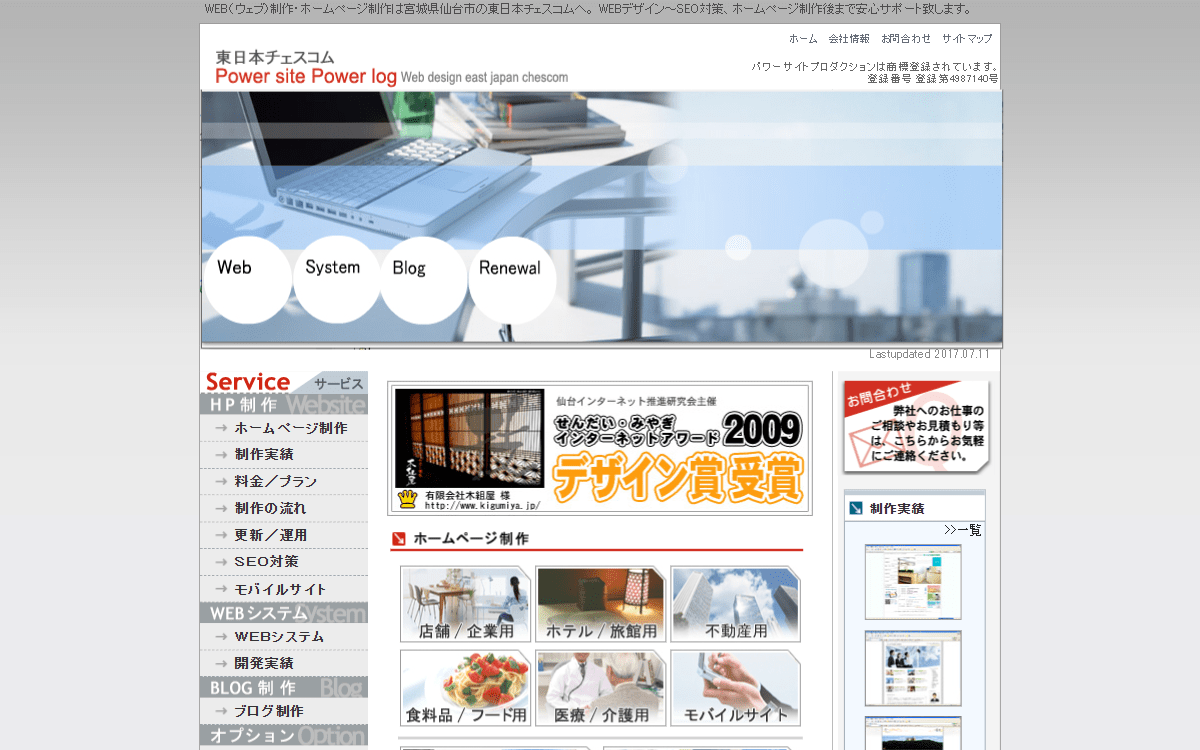Open the 店舗／企業用 category tile
The width and height of the screenshot is (1200, 750).
465,604
